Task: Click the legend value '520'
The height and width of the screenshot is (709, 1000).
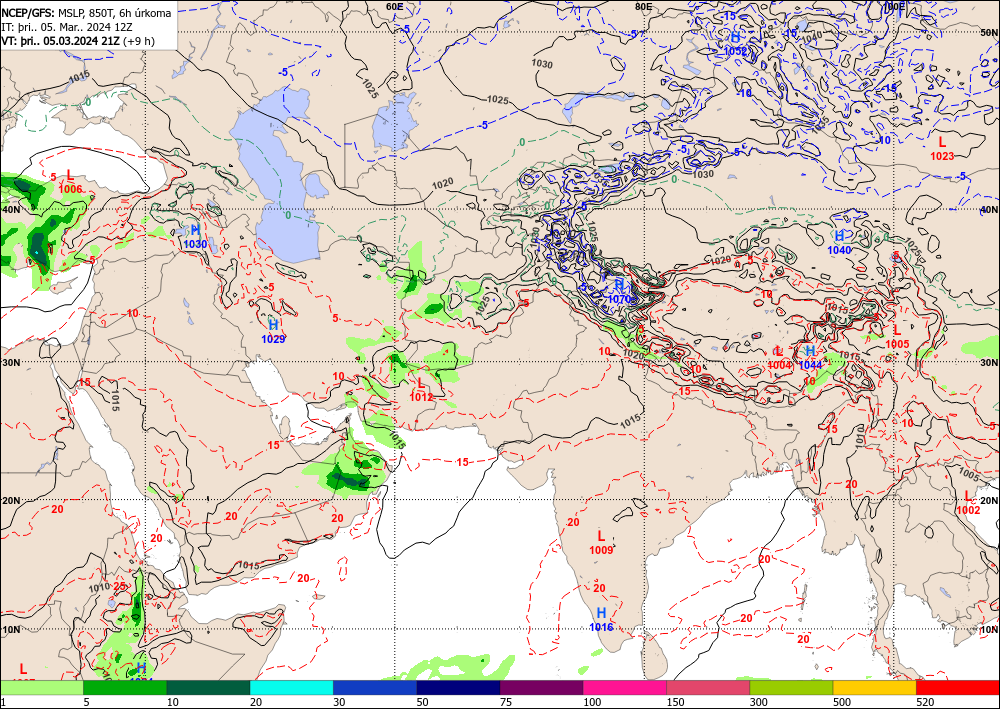Action: pyautogui.click(x=925, y=702)
